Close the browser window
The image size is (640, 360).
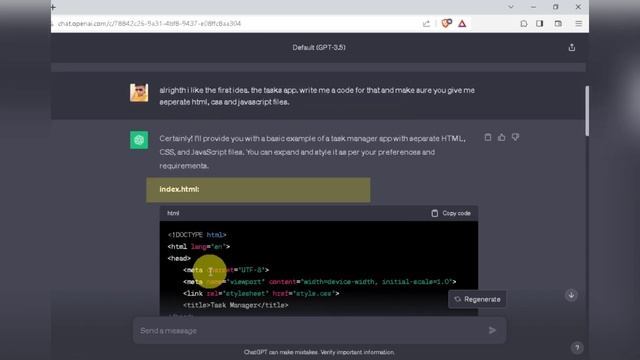pyautogui.click(x=578, y=7)
